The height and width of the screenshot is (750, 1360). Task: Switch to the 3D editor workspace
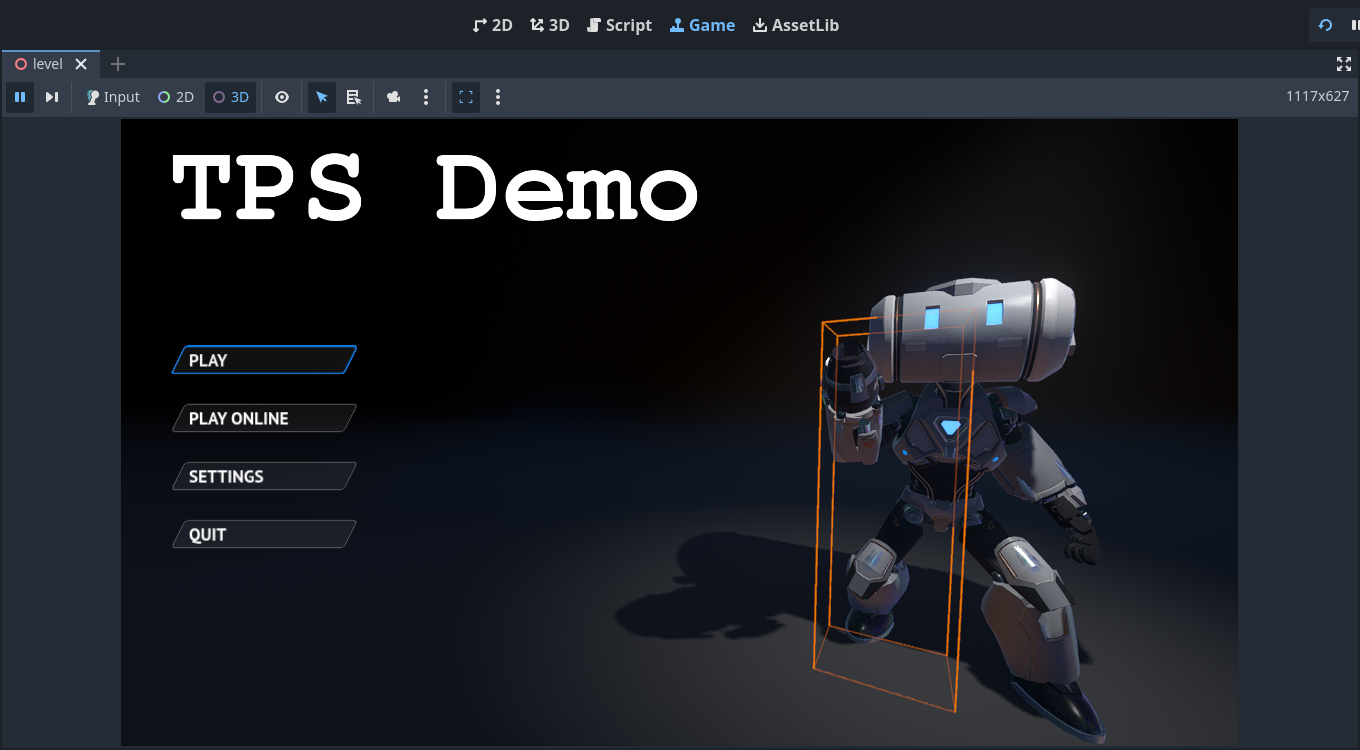coord(549,25)
